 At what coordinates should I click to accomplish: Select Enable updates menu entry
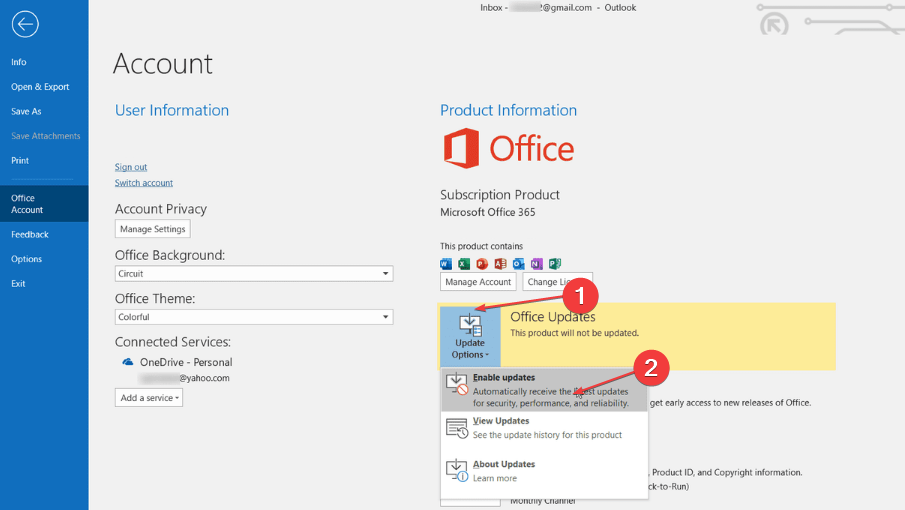544,390
